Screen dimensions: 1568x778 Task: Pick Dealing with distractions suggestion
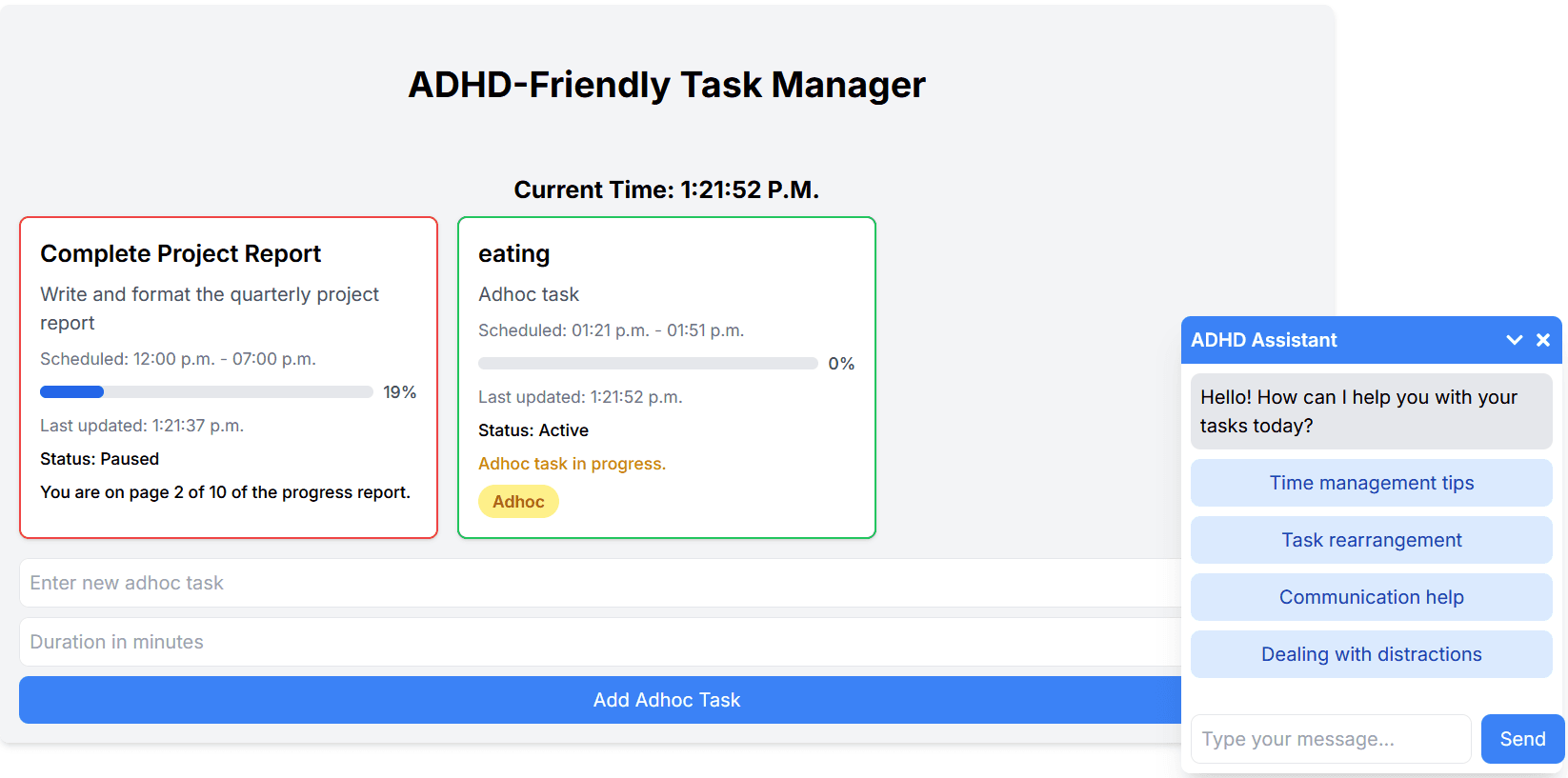[1371, 654]
